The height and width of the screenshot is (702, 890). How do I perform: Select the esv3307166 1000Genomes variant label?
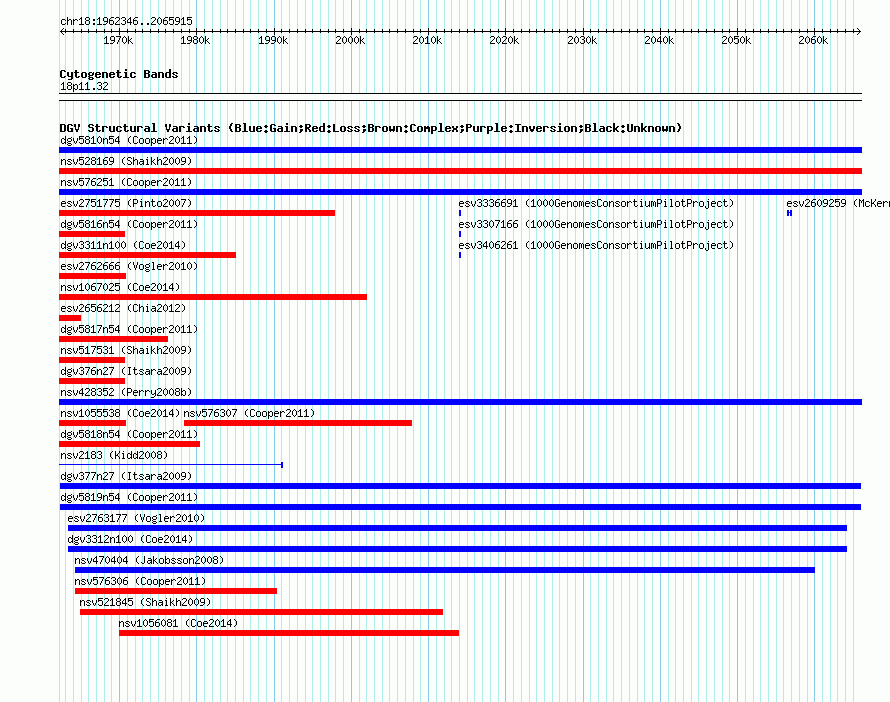pos(596,224)
